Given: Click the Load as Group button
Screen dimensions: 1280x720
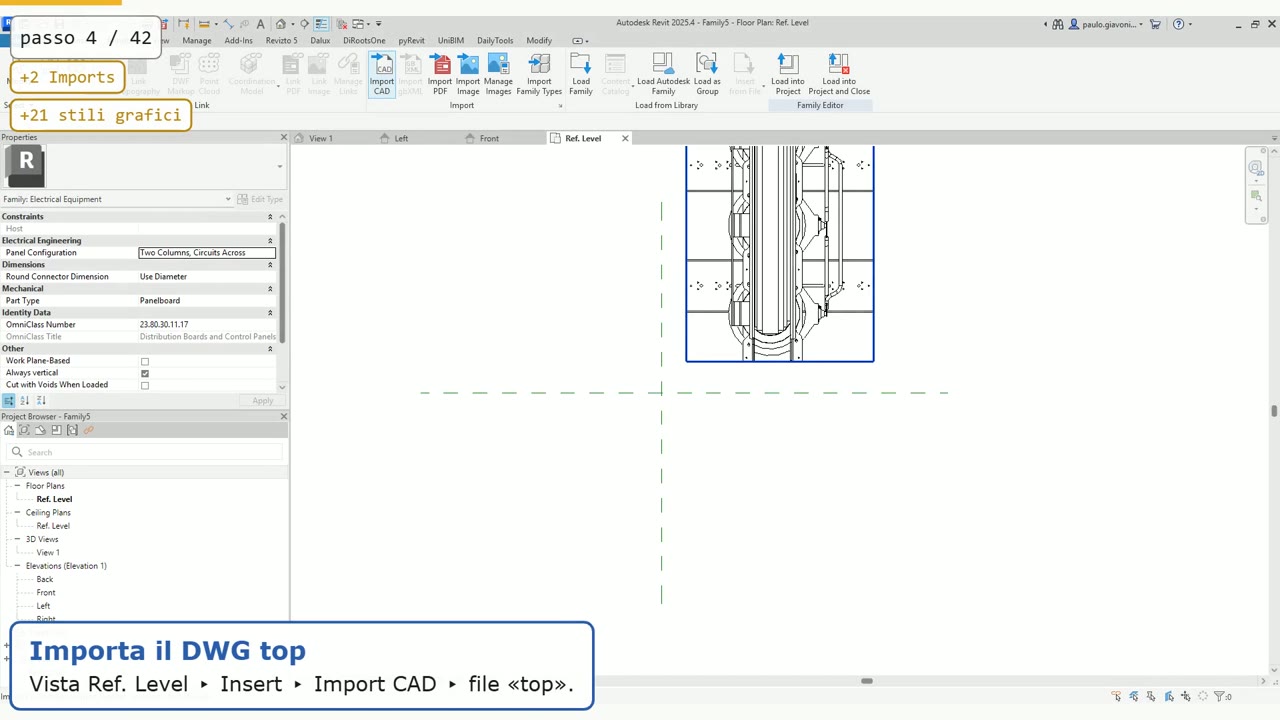Looking at the screenshot, I should pyautogui.click(x=707, y=75).
